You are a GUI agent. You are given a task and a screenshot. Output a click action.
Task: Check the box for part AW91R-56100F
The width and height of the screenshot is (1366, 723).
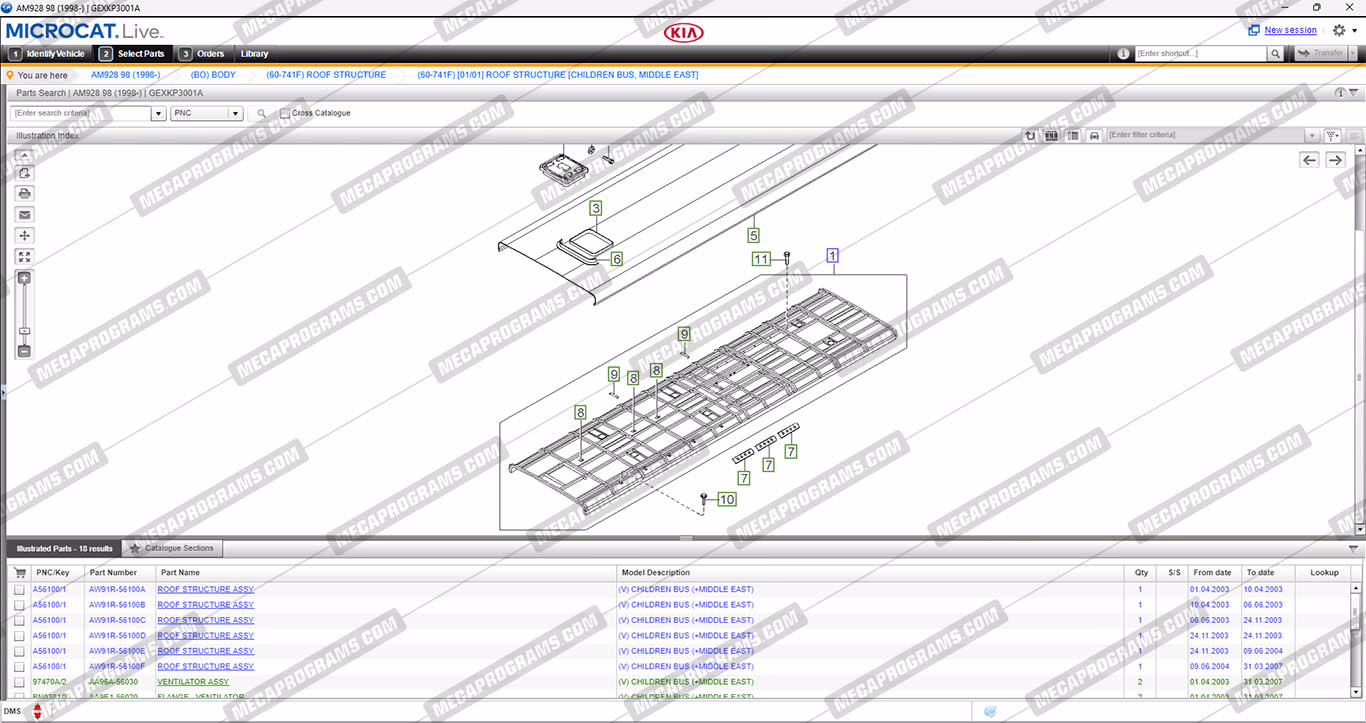(x=20, y=666)
